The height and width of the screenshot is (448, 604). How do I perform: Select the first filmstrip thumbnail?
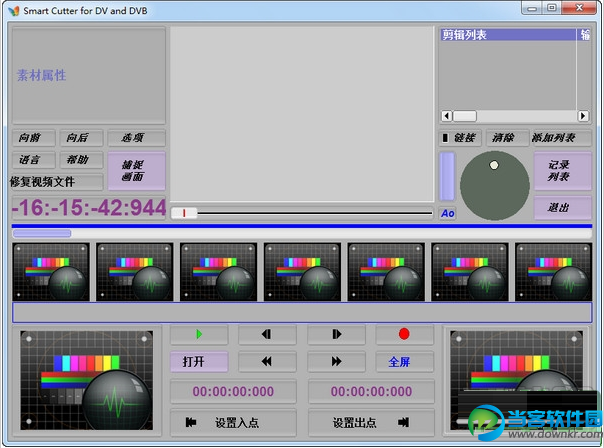pos(50,271)
